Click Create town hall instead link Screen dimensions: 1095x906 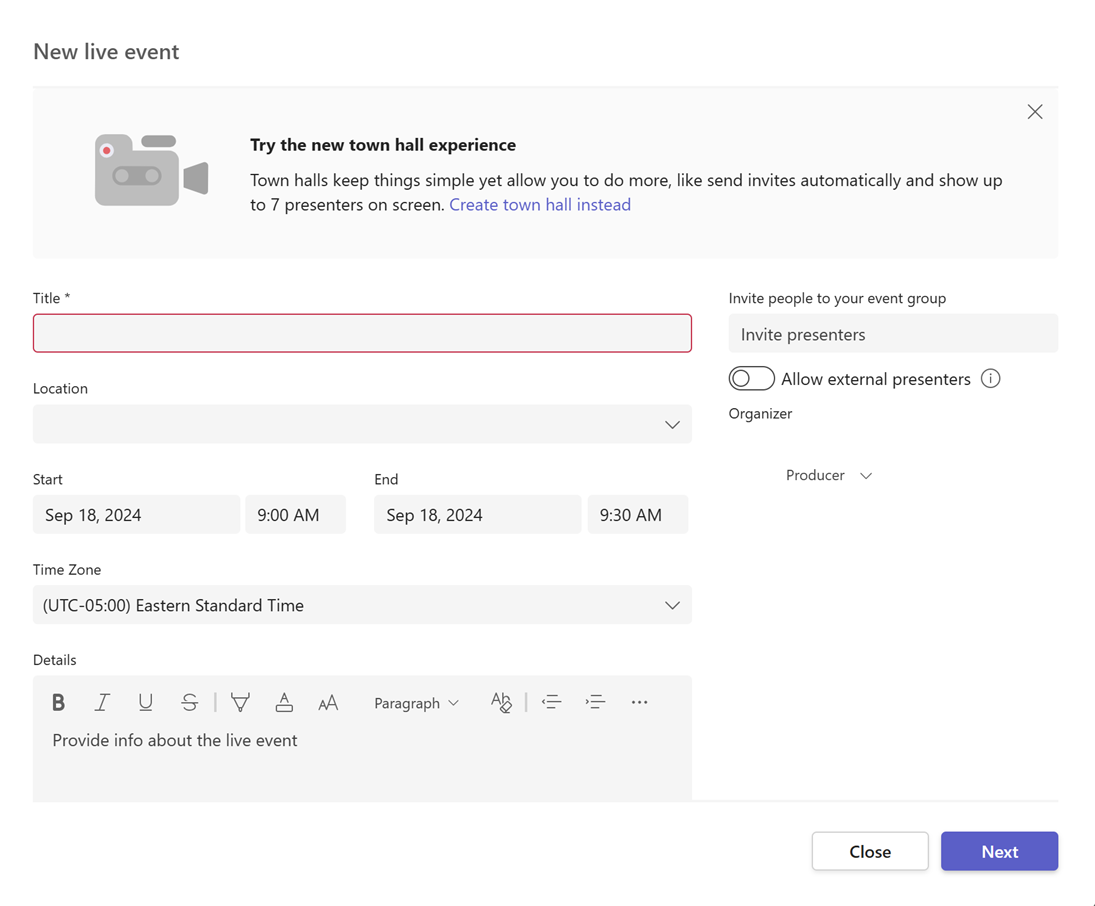(540, 205)
